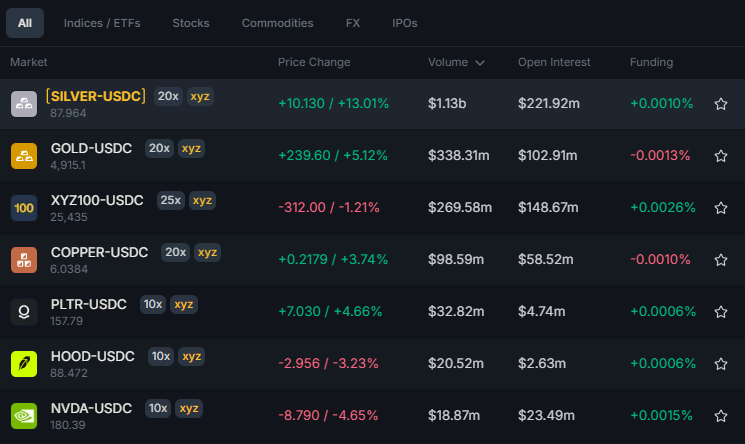This screenshot has width=745, height=444.
Task: Favorite NVDA-USDC with its star
Action: click(721, 416)
